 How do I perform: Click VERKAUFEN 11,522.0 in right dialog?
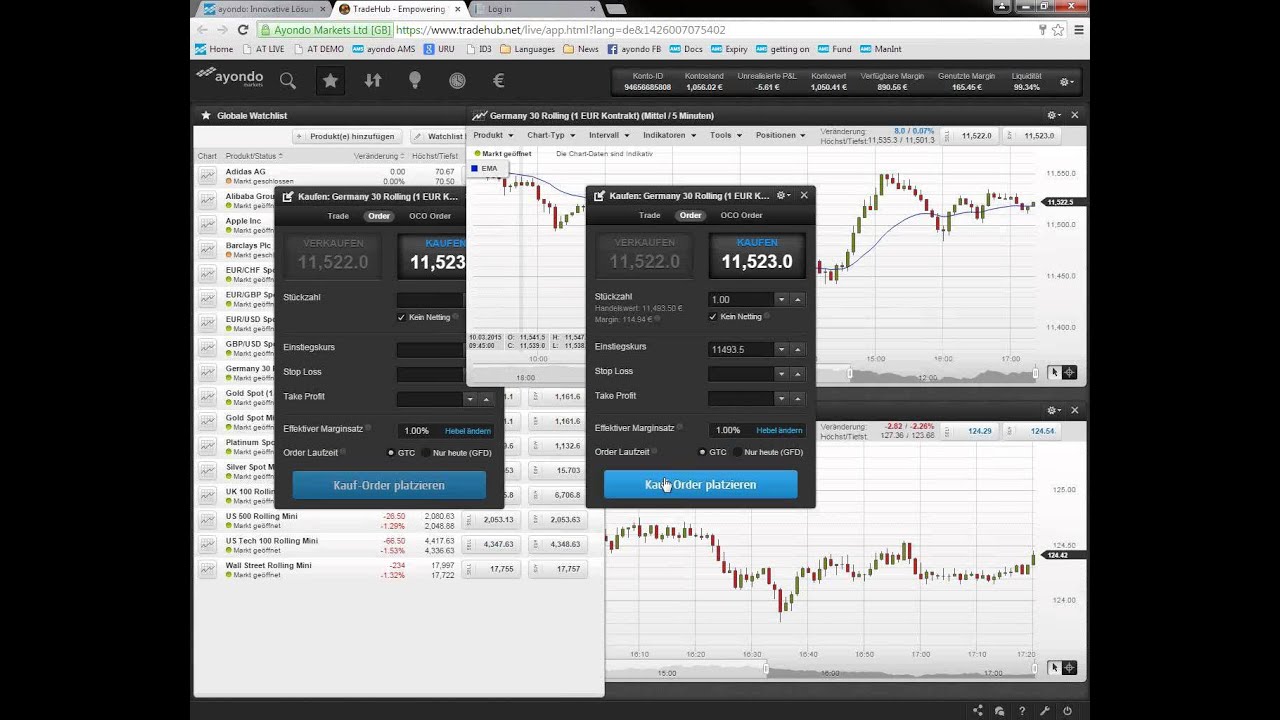[644, 255]
